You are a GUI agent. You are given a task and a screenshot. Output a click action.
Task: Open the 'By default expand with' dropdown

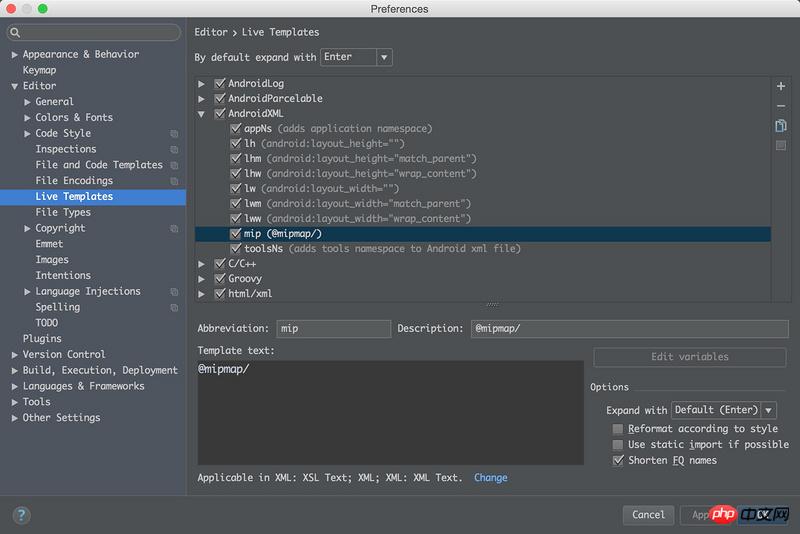357,57
